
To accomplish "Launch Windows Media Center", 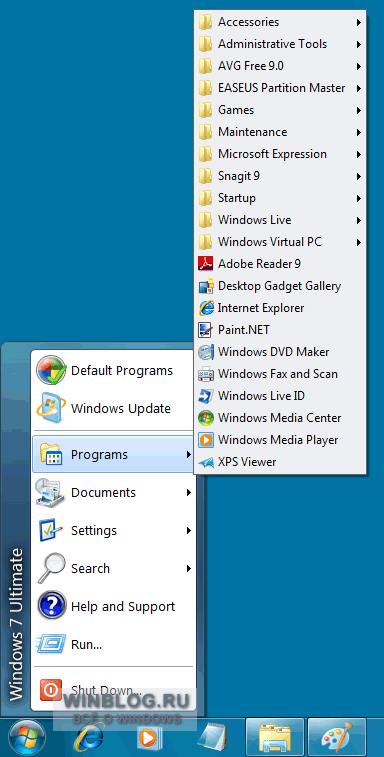I will (x=280, y=418).
